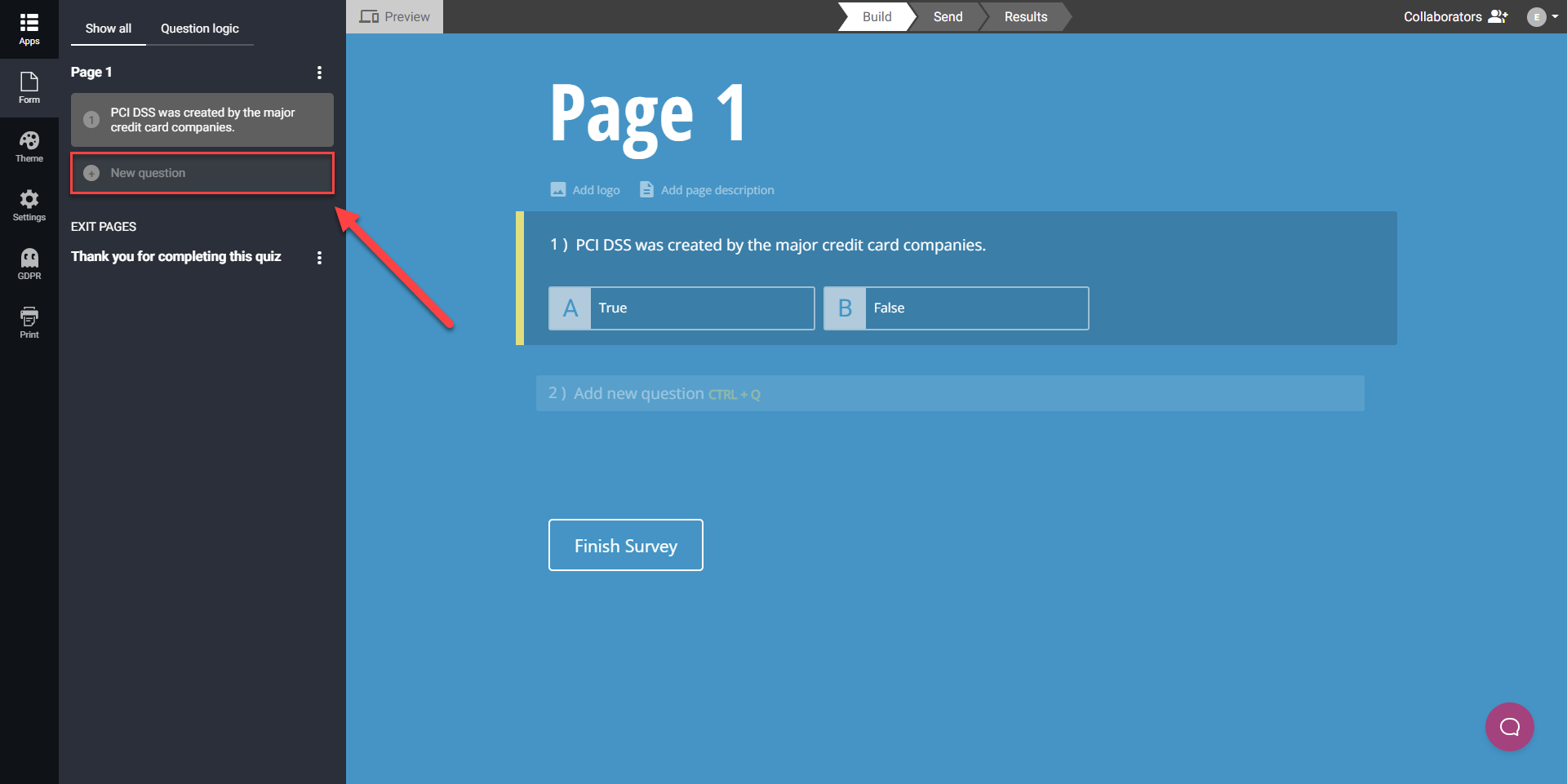The height and width of the screenshot is (784, 1567).
Task: Open options menu for Thank you exit page
Action: coord(319,258)
